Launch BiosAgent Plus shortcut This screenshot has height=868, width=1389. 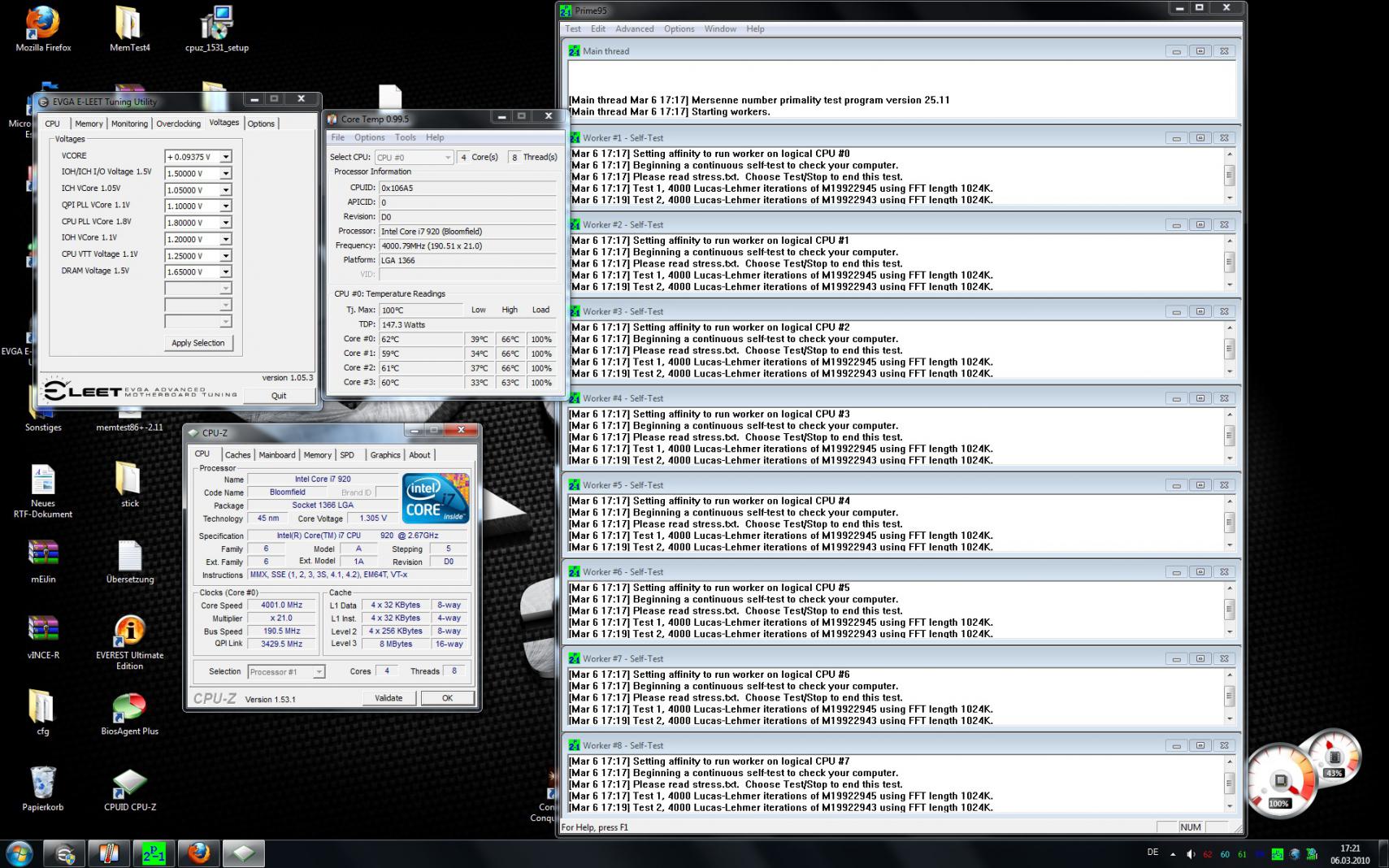click(x=129, y=712)
